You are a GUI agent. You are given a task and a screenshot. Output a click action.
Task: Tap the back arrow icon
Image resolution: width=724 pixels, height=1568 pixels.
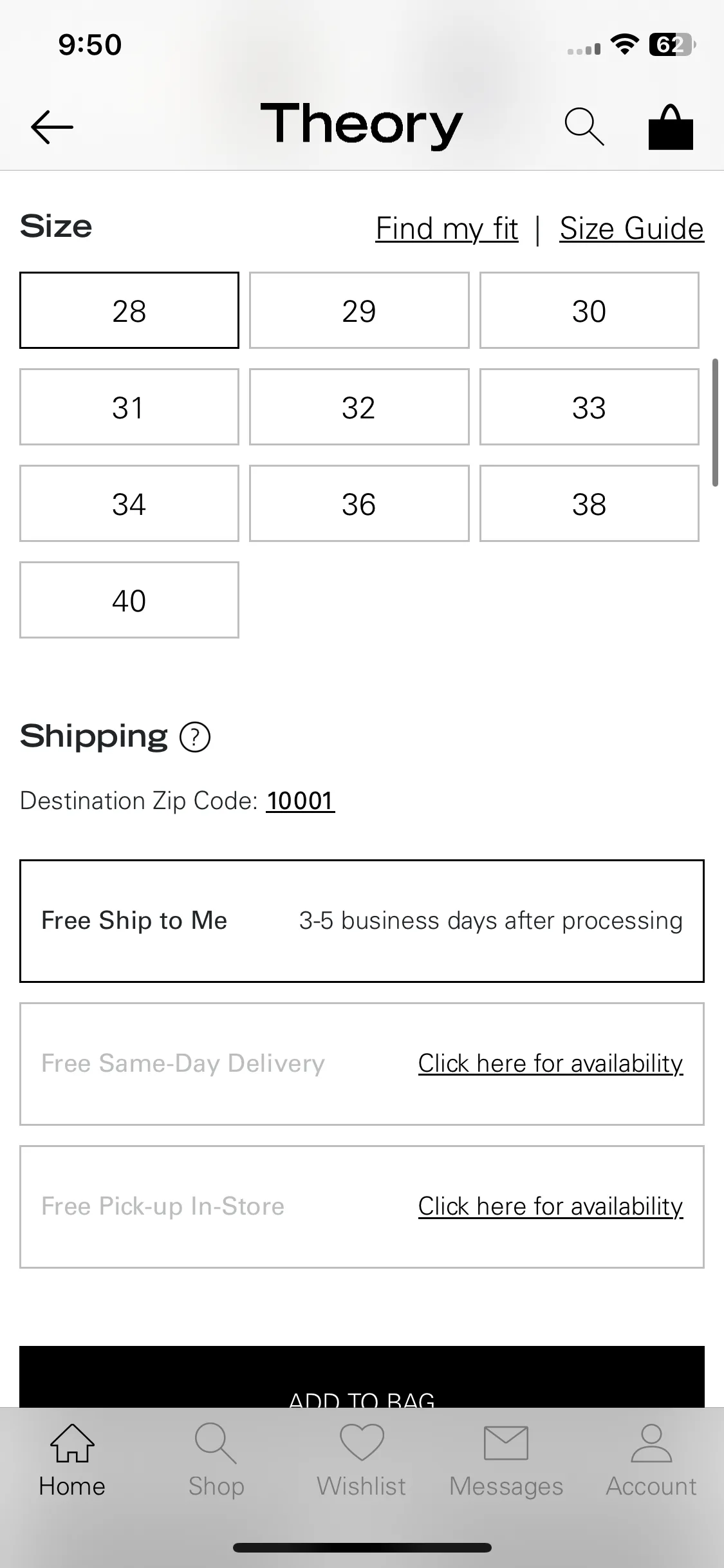click(52, 127)
